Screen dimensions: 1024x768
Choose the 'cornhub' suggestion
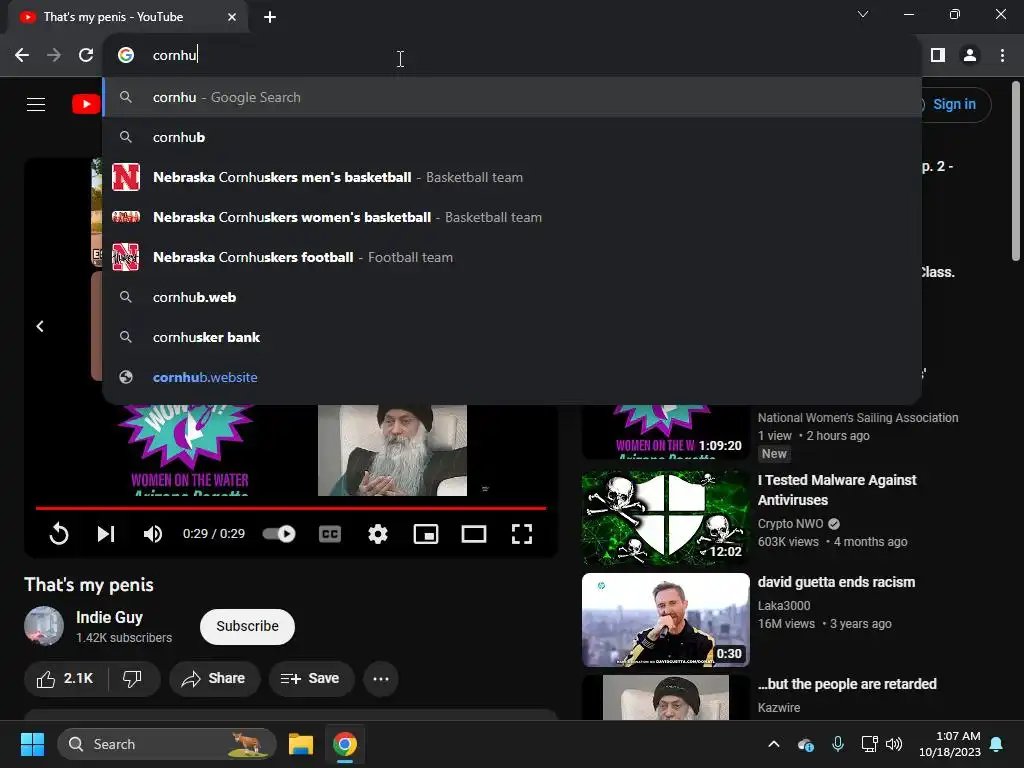(512, 137)
